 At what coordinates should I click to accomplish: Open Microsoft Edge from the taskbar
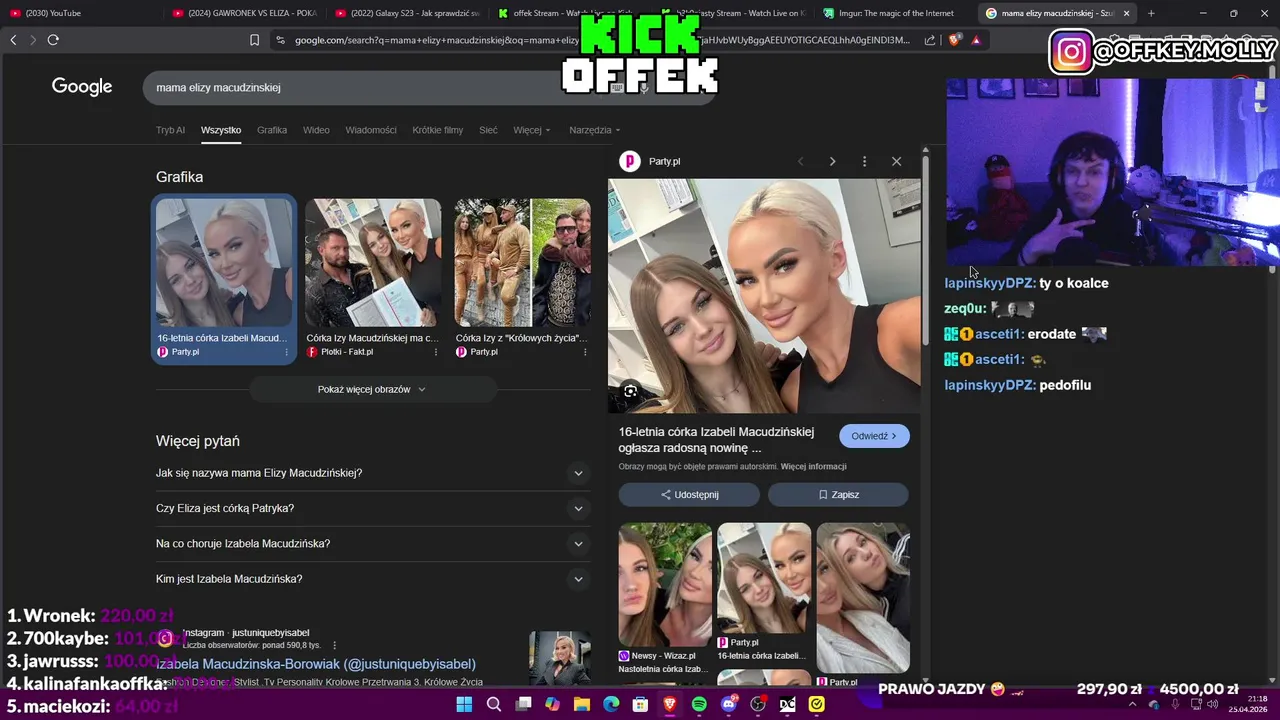611,704
